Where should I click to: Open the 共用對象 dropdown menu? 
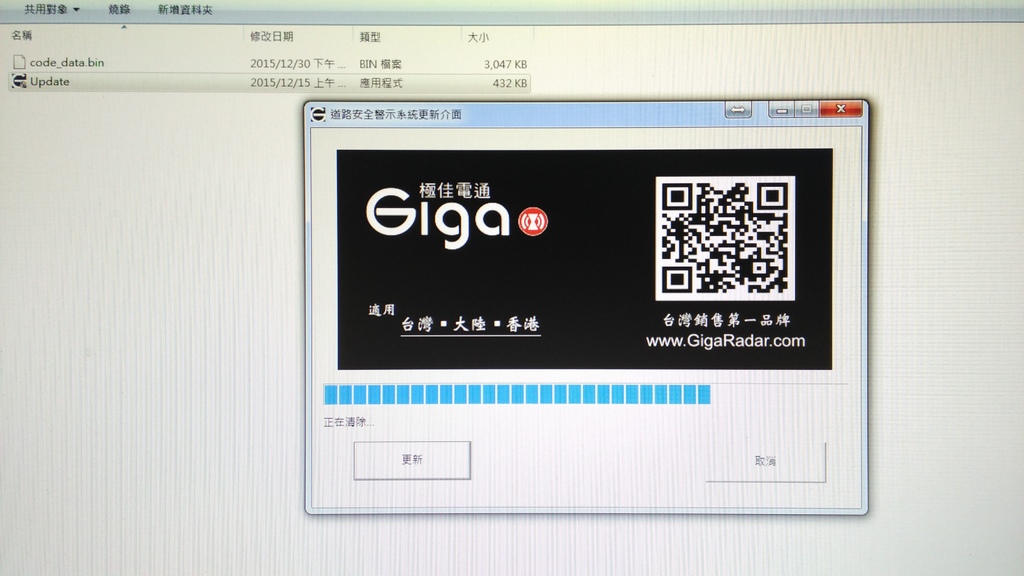(52, 9)
